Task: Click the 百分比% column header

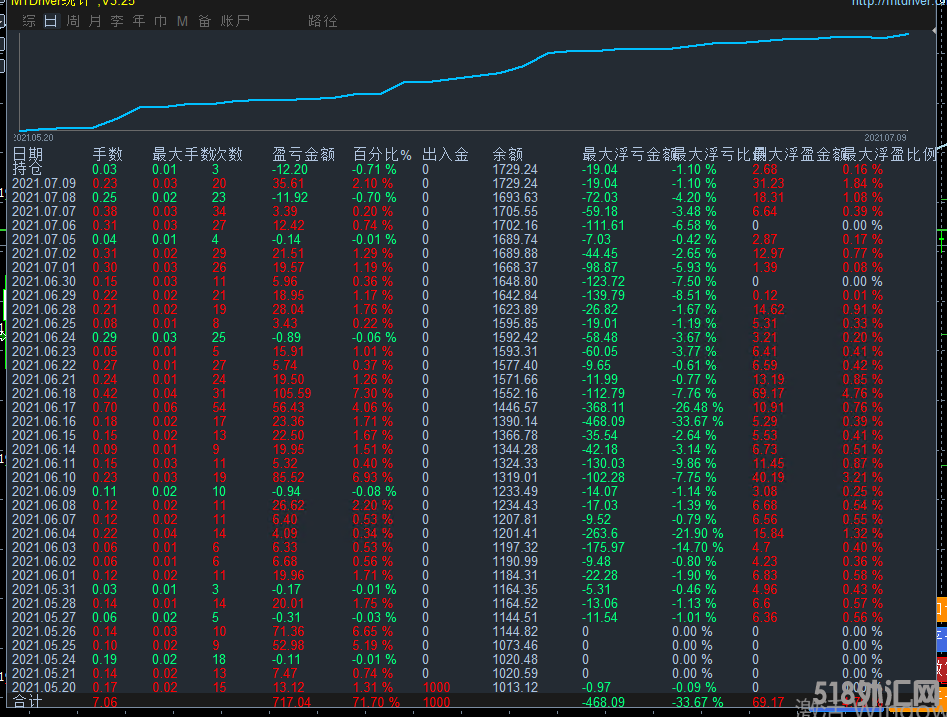Action: click(382, 155)
